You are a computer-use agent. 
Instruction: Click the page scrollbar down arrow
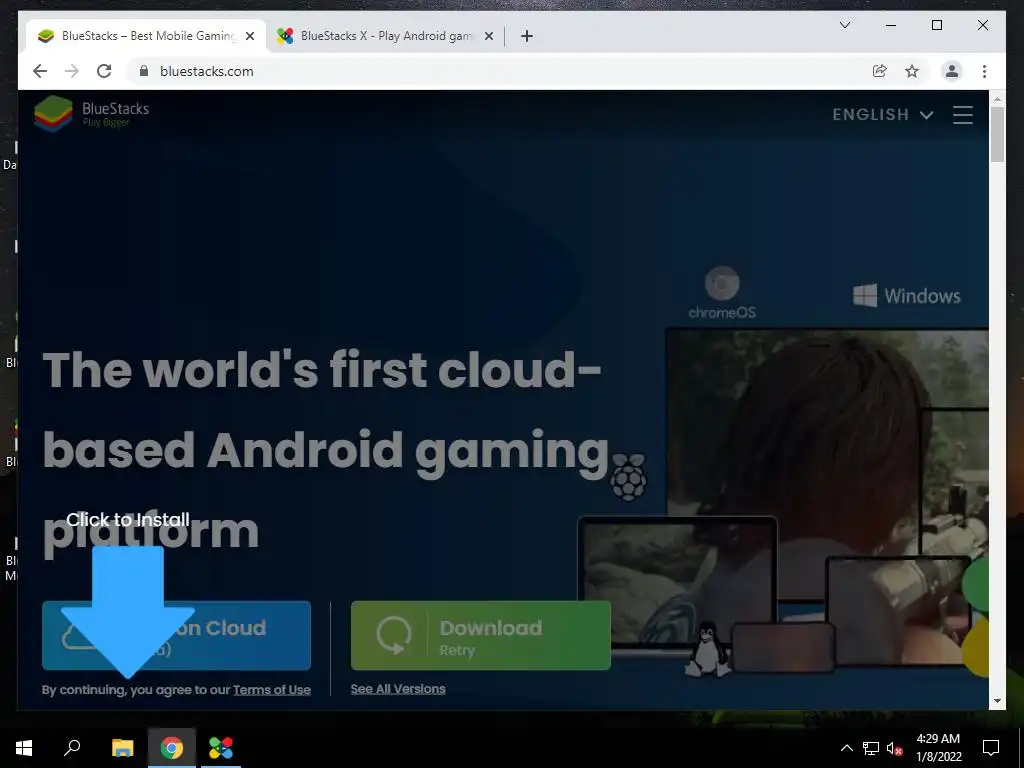(x=997, y=701)
